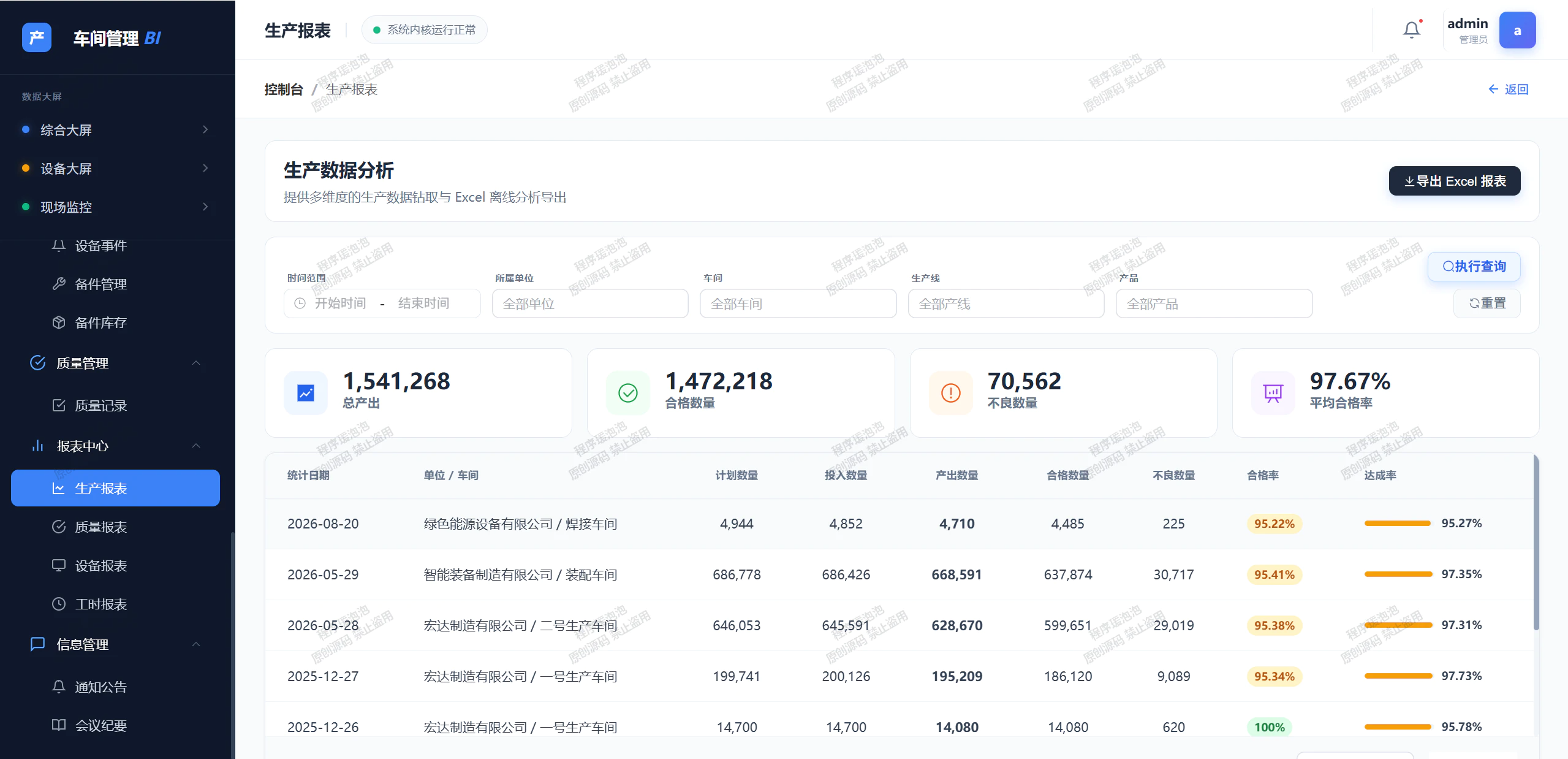Click the table vertical scrollbar
Image resolution: width=1568 pixels, height=759 pixels.
pos(1536,543)
